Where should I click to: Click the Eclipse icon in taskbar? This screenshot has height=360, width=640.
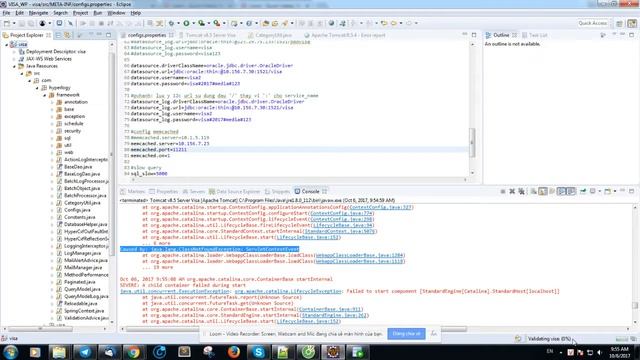pyautogui.click(x=333, y=352)
